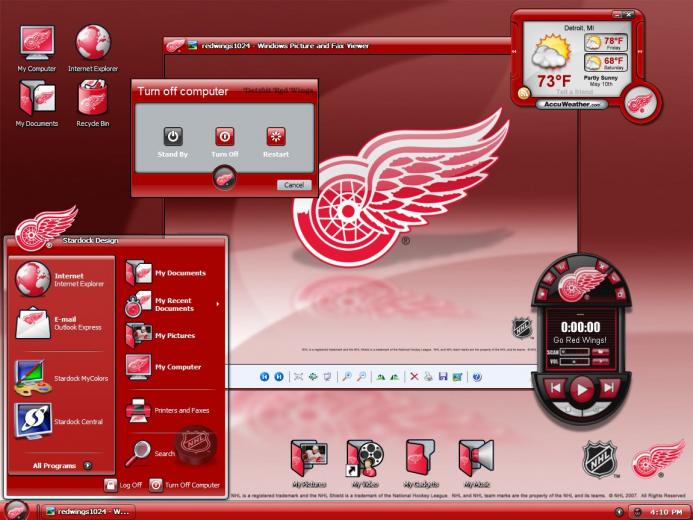Click RSS feed icon on weather widget
This screenshot has height=520, width=693.
524,94
